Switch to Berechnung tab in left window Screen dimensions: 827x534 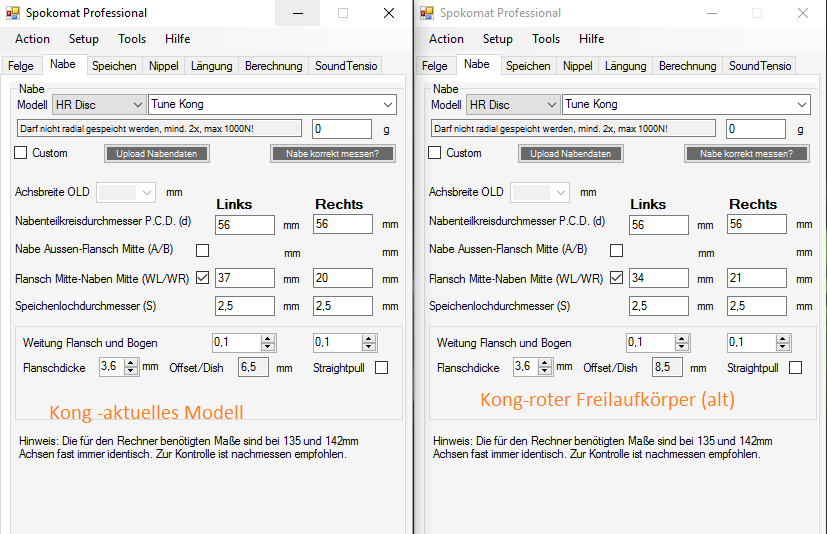click(x=274, y=66)
